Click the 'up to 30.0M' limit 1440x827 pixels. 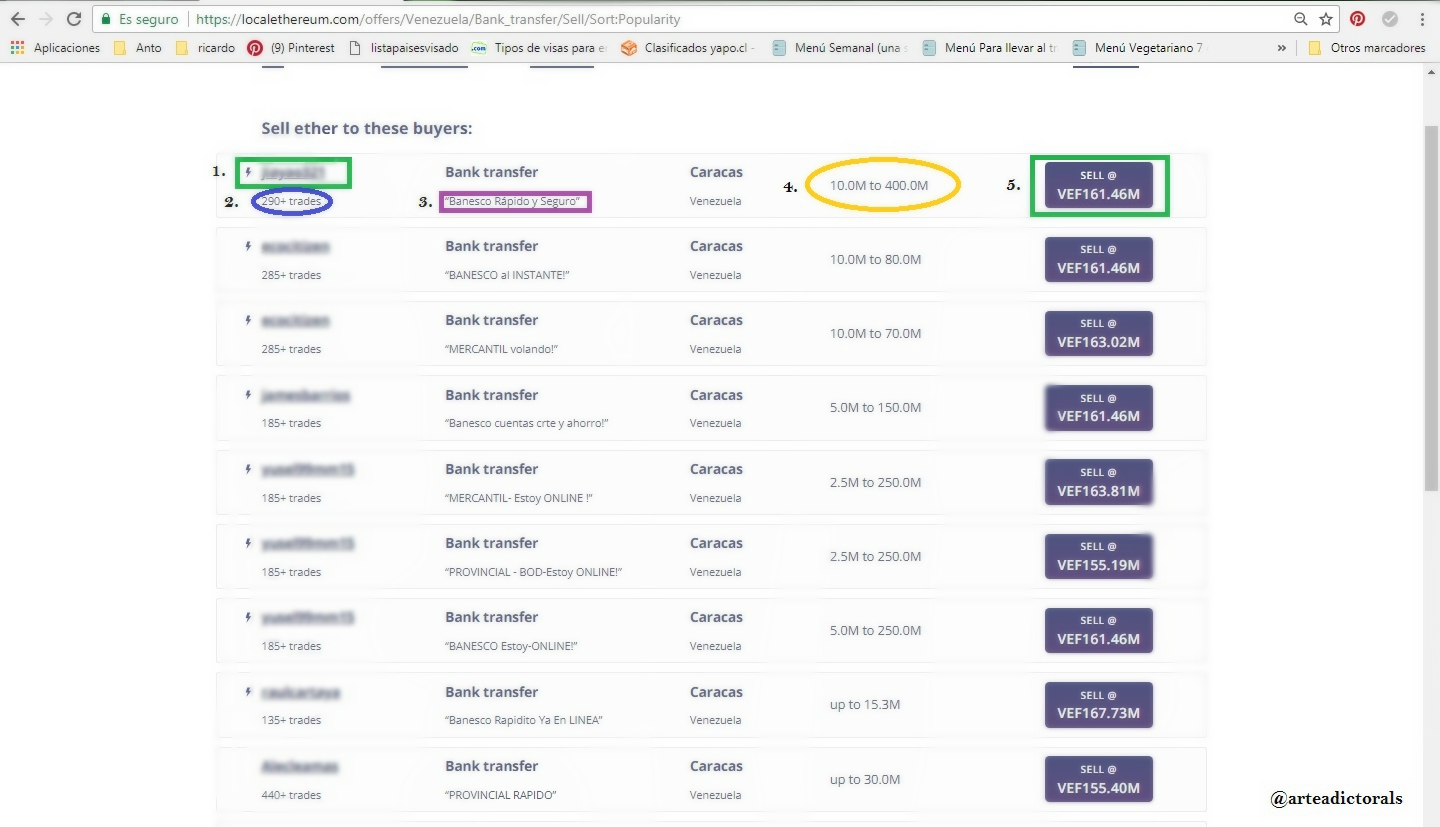[x=865, y=779]
